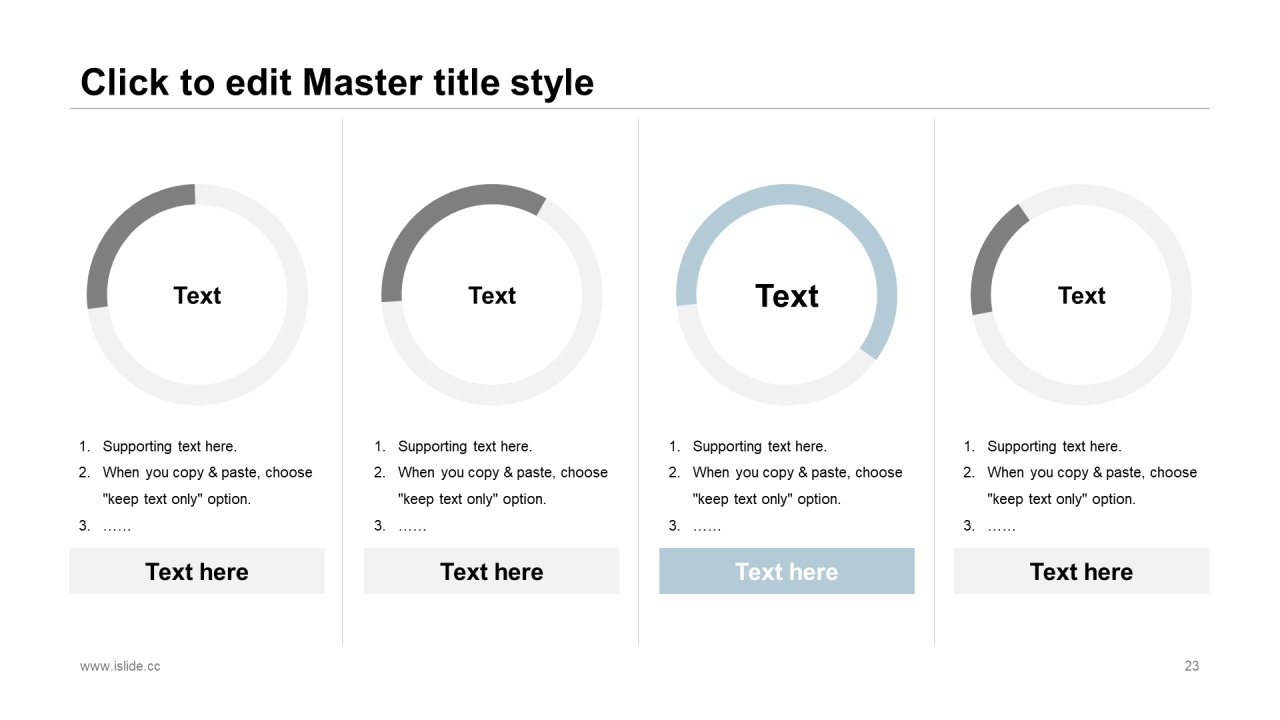Image resolution: width=1280 pixels, height=720 pixels.
Task: Click the master title text
Action: pos(337,82)
